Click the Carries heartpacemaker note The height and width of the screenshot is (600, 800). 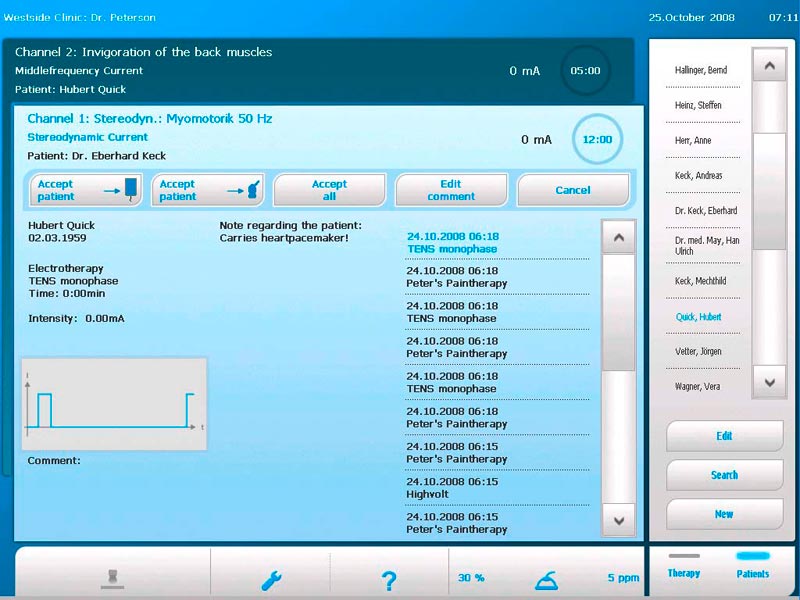(x=284, y=238)
